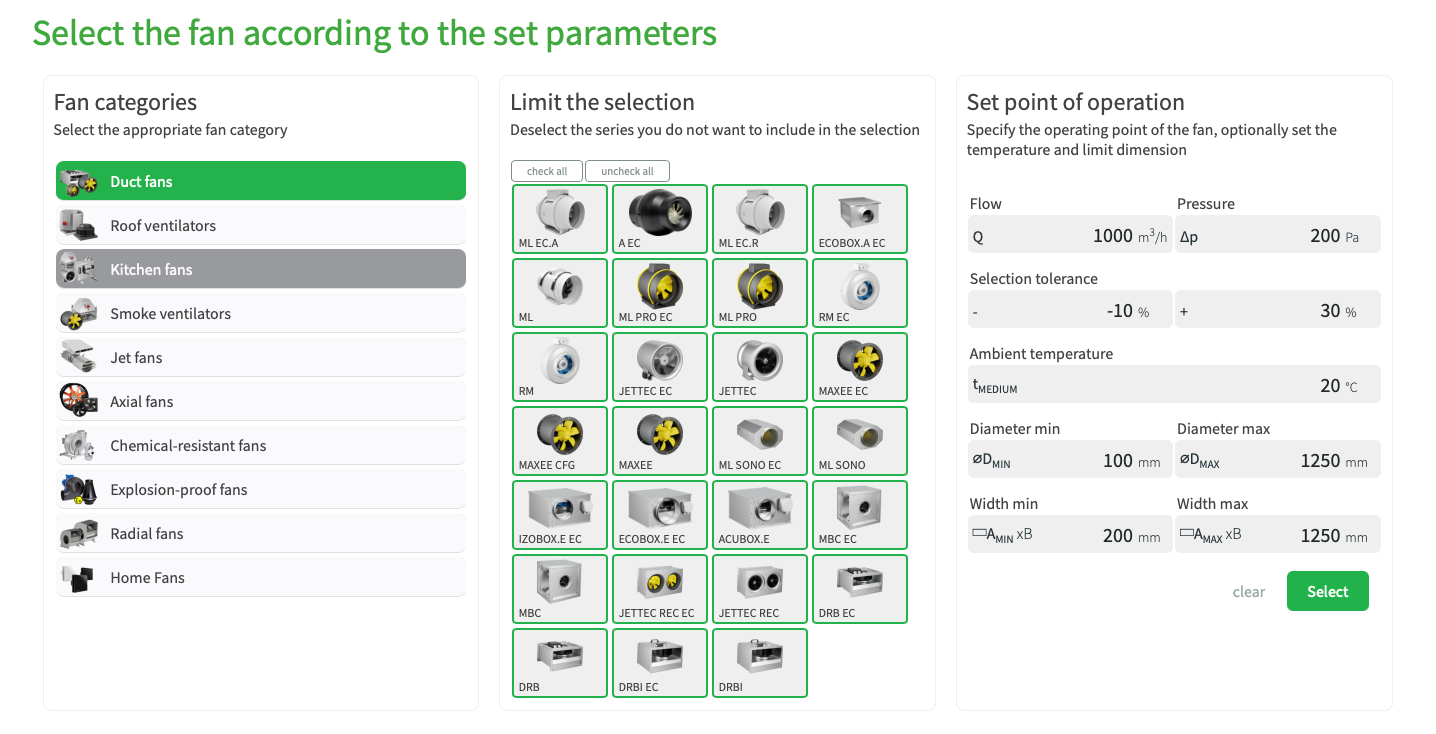
Task: Click the uncheck all button
Action: click(627, 171)
